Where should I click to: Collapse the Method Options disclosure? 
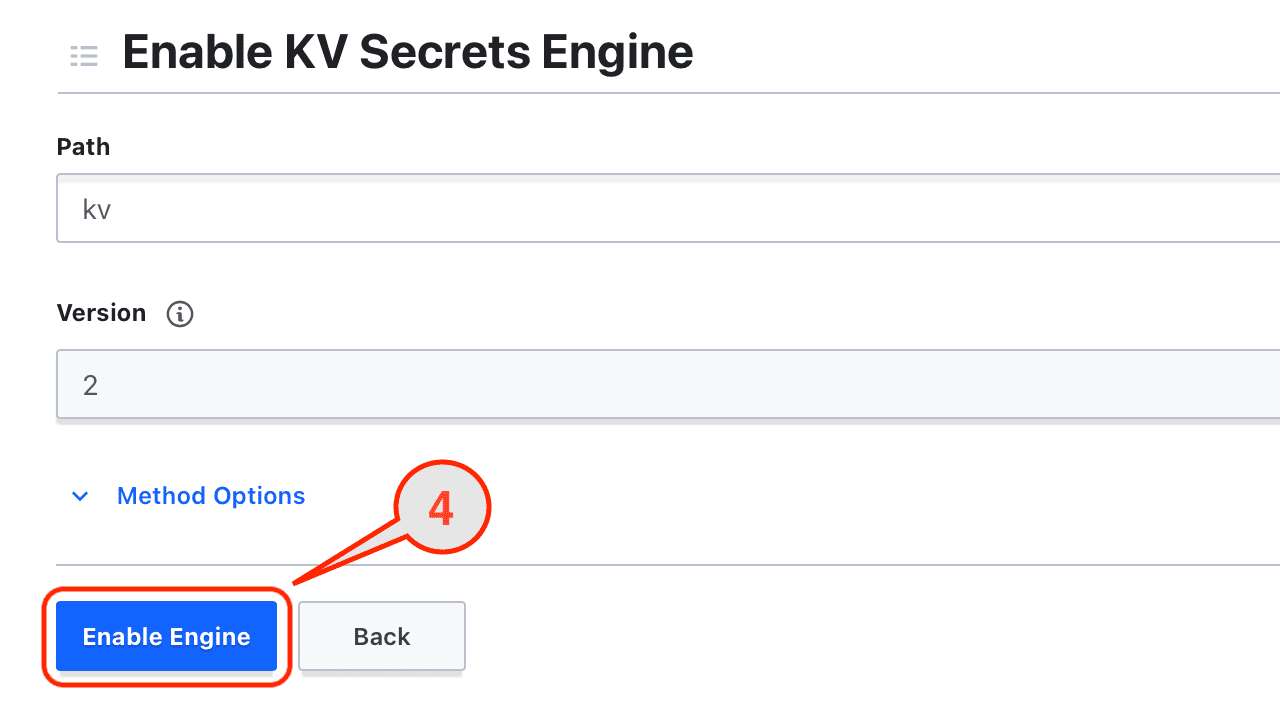point(210,496)
